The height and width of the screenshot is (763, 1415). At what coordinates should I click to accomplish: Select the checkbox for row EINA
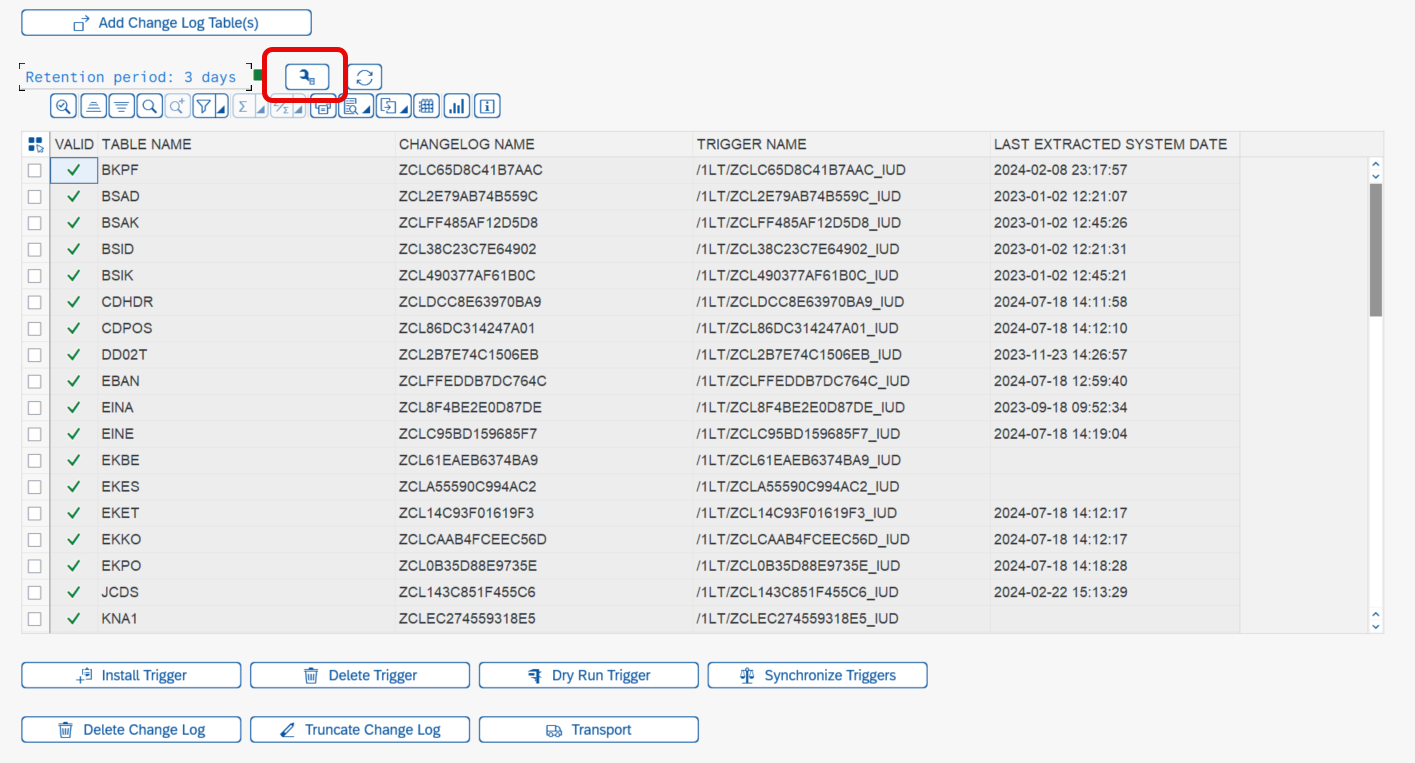point(35,408)
